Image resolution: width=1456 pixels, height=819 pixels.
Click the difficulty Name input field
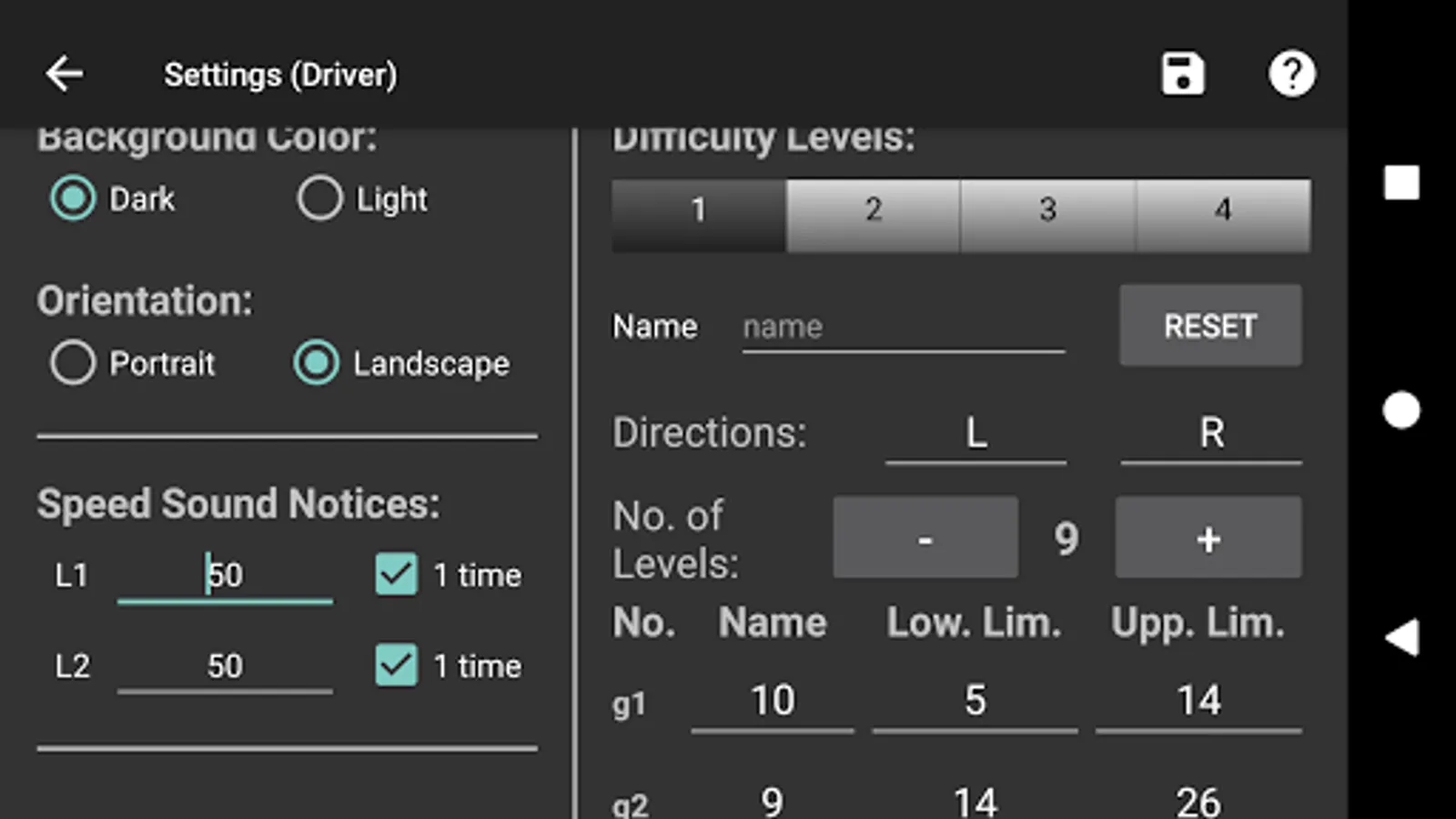903,327
